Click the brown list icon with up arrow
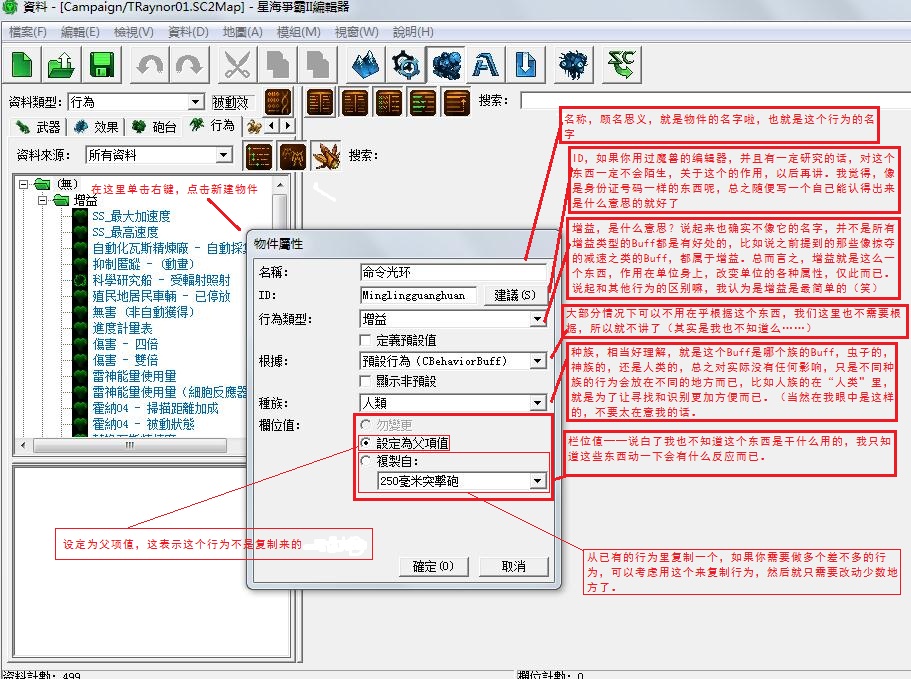Screen dimensions: 911x679 [457, 102]
